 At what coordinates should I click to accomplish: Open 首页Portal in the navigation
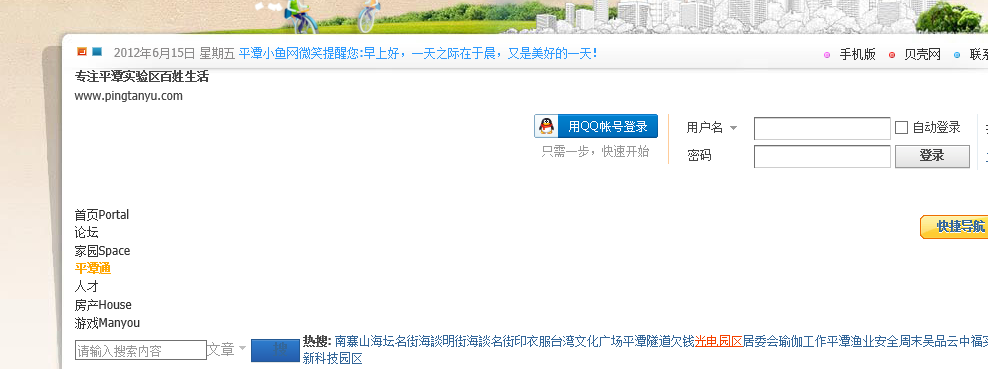tap(101, 215)
